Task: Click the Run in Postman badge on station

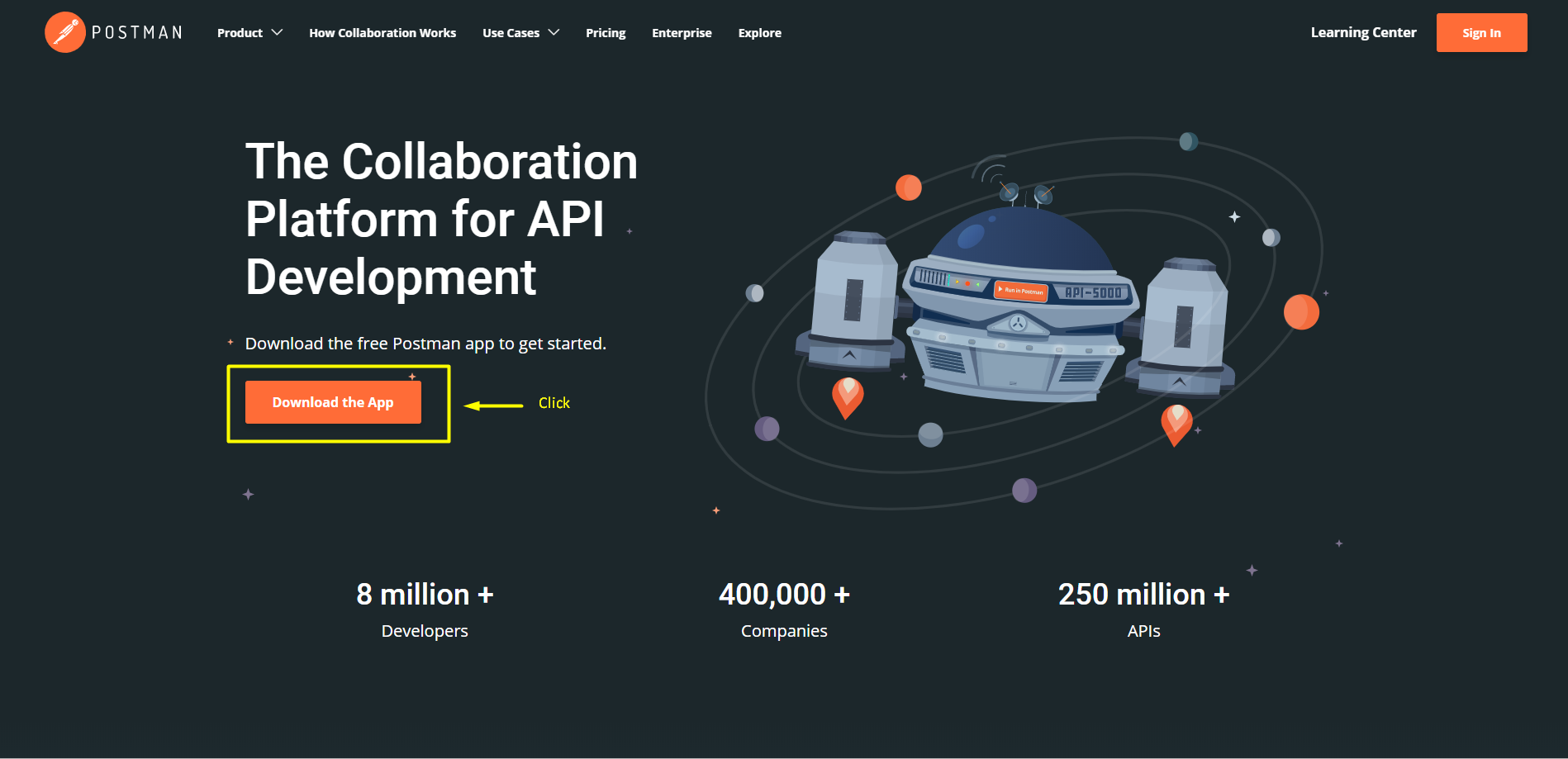Action: [x=1021, y=291]
